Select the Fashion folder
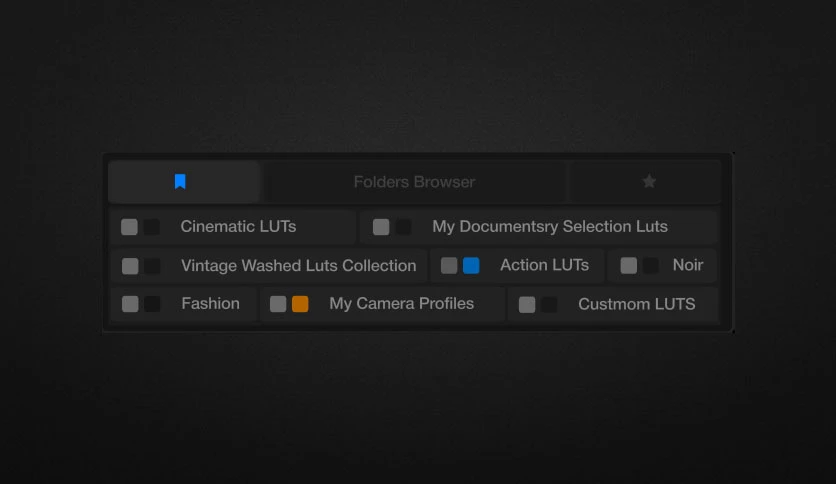This screenshot has height=484, width=836. pos(183,304)
